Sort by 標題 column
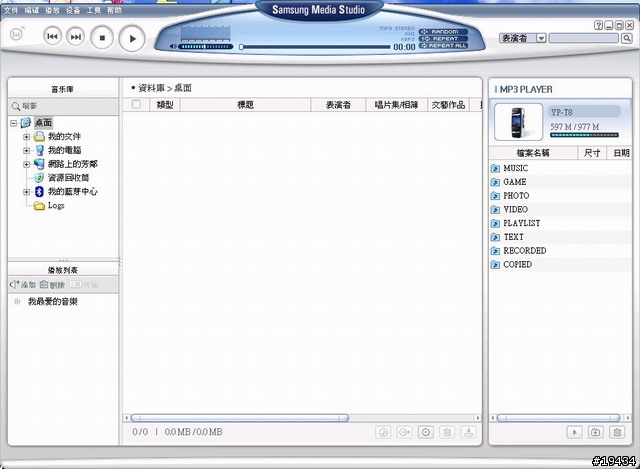640x469 pixels. point(245,105)
